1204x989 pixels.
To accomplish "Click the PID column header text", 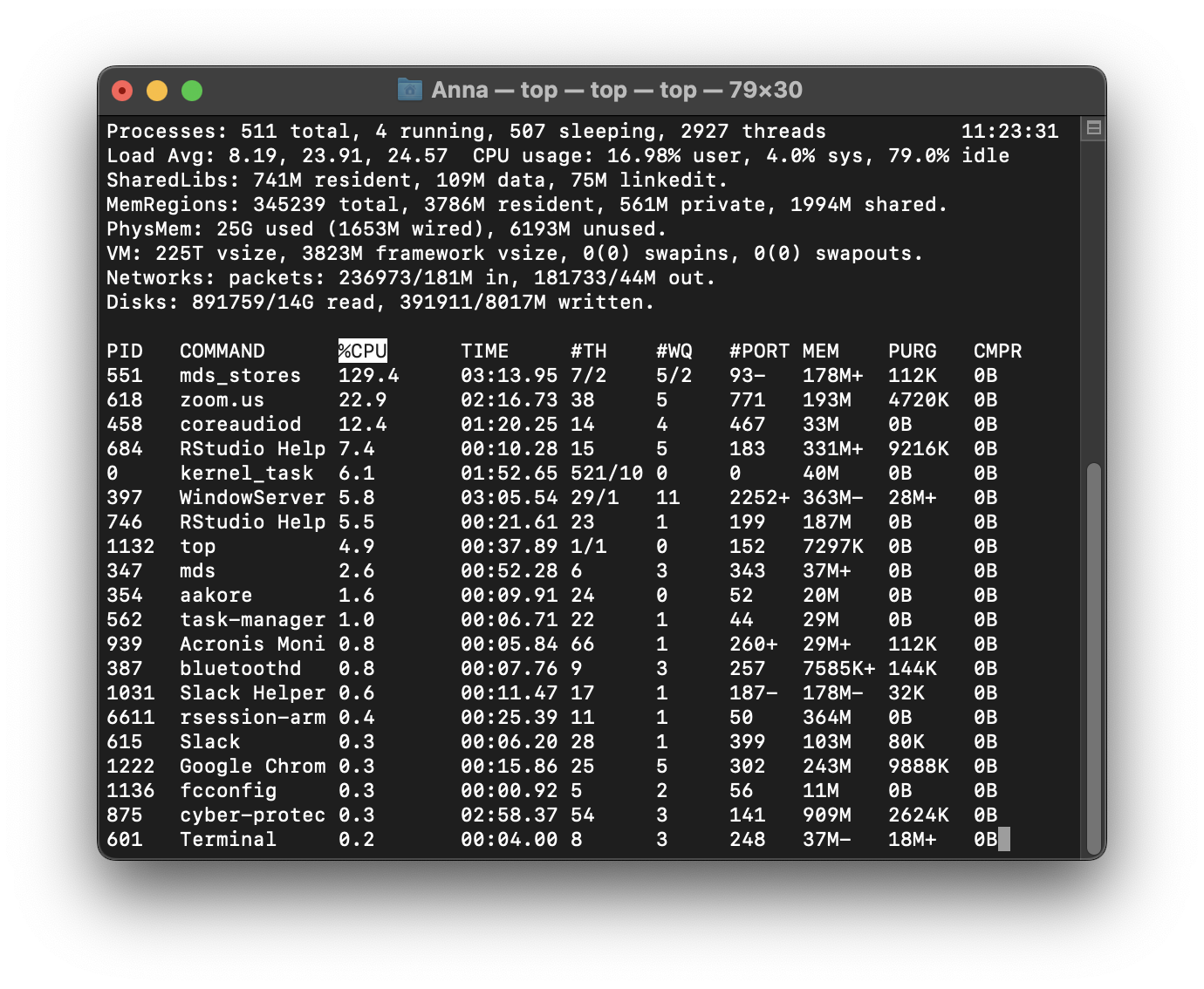I will pyautogui.click(x=124, y=351).
